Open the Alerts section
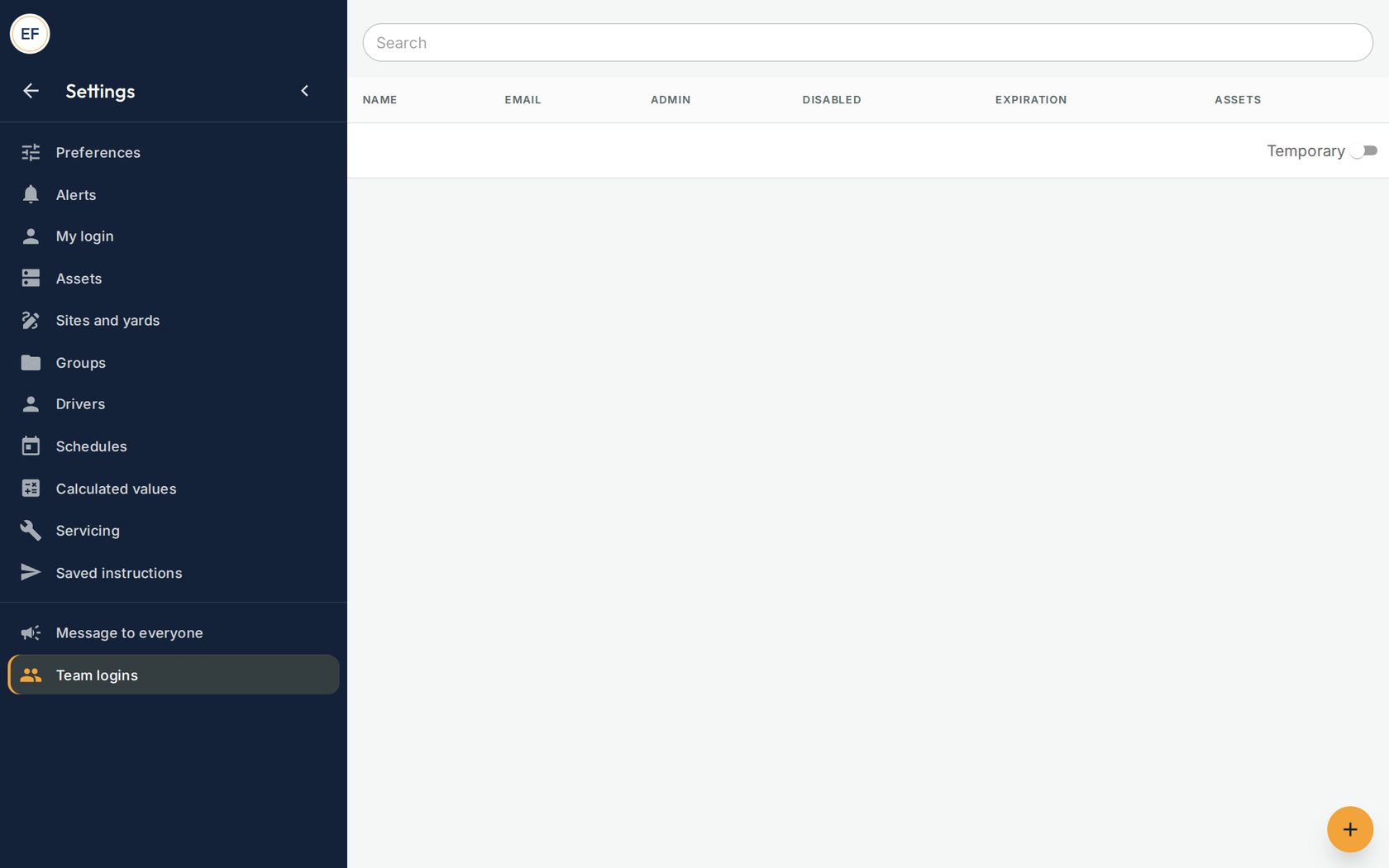 pos(174,194)
